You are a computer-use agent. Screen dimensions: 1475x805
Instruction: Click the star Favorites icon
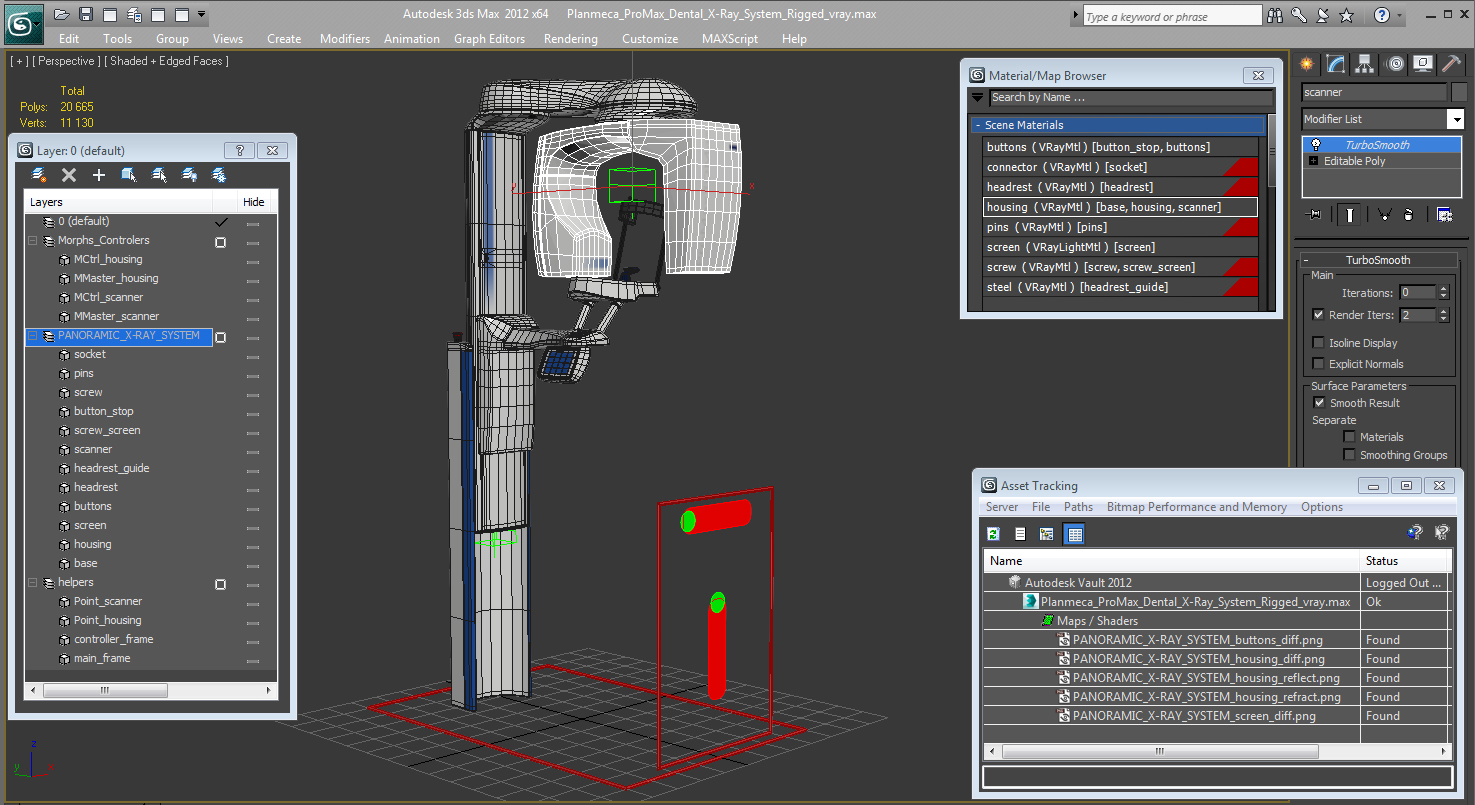click(1347, 15)
